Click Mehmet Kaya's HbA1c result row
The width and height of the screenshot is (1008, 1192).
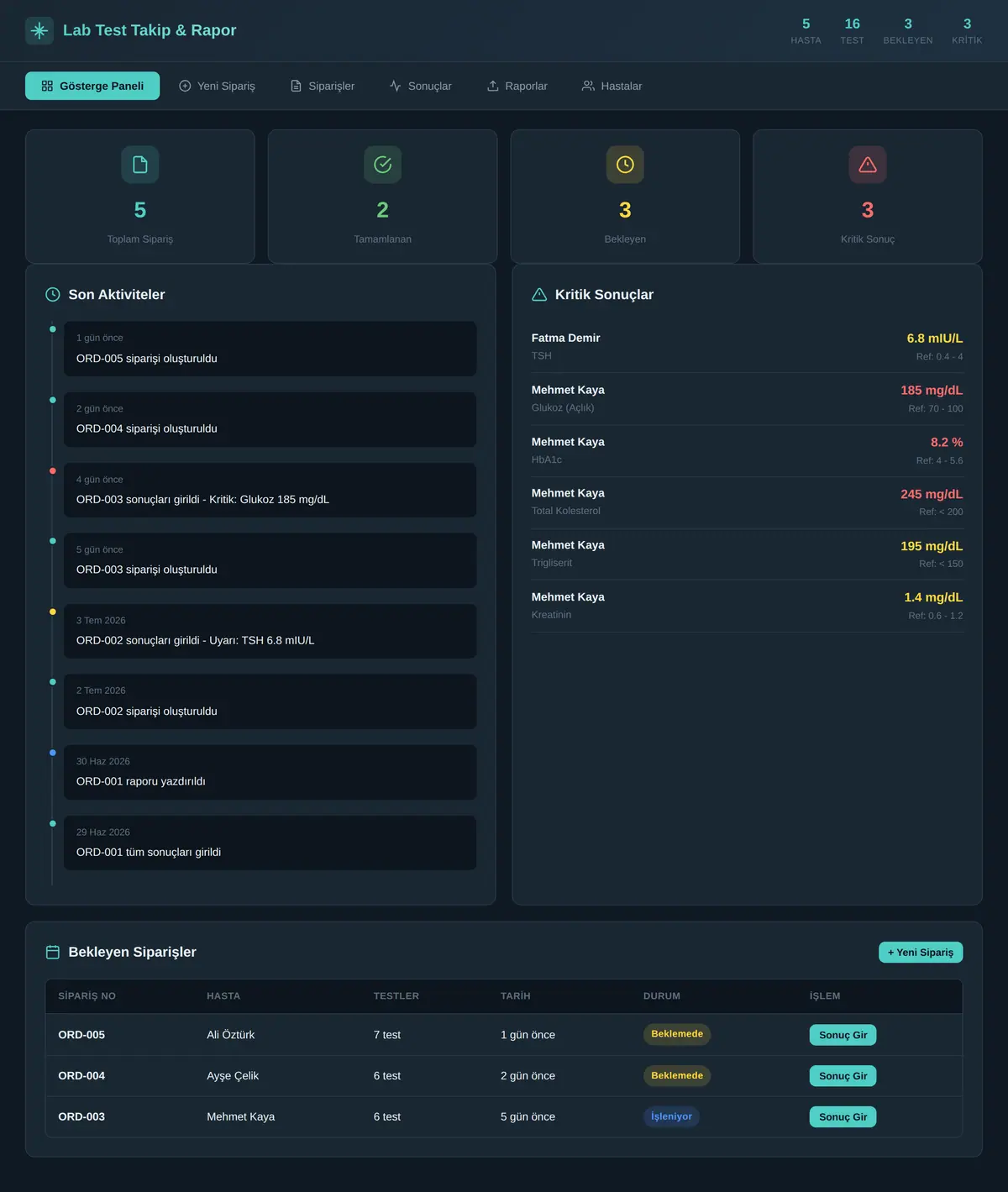coord(747,451)
